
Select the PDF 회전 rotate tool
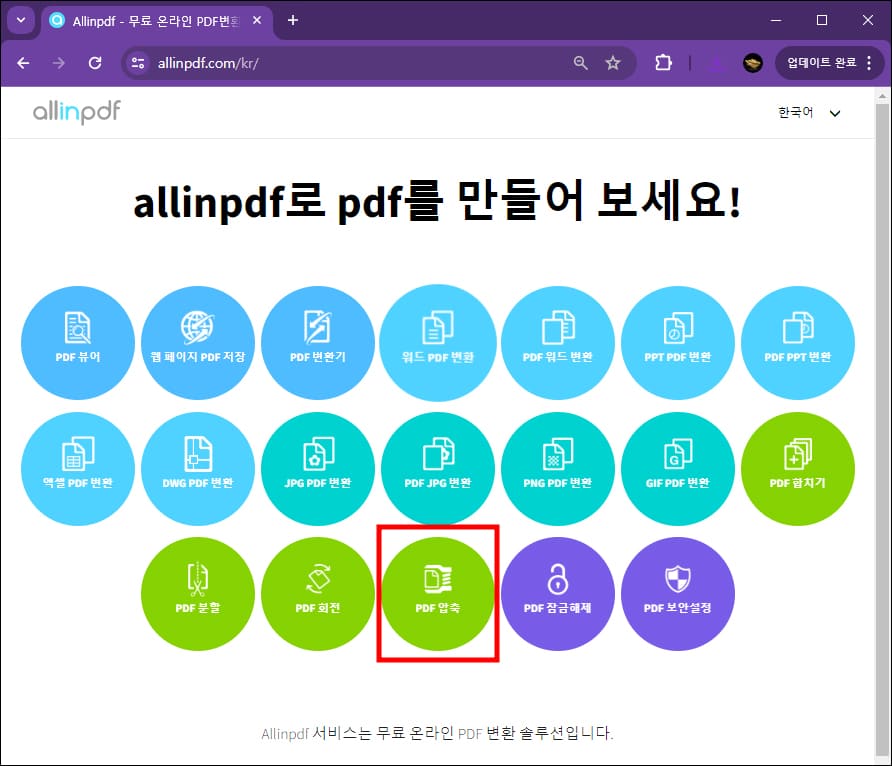(318, 593)
